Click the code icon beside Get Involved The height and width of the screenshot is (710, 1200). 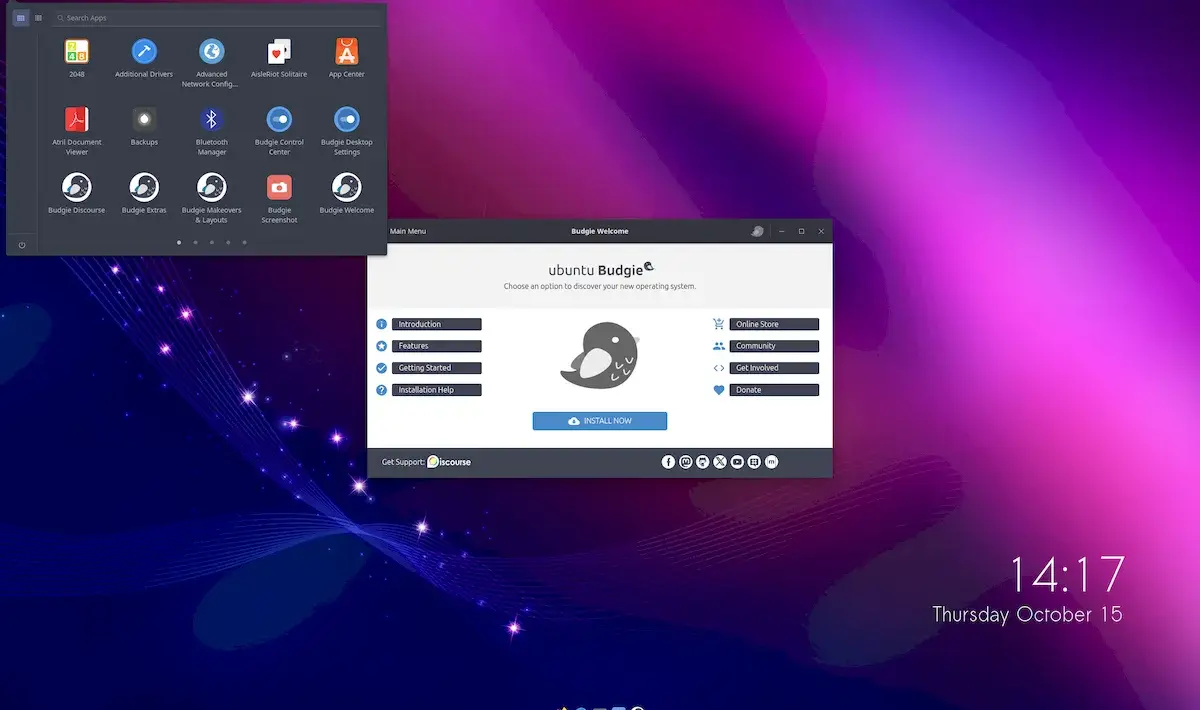719,368
